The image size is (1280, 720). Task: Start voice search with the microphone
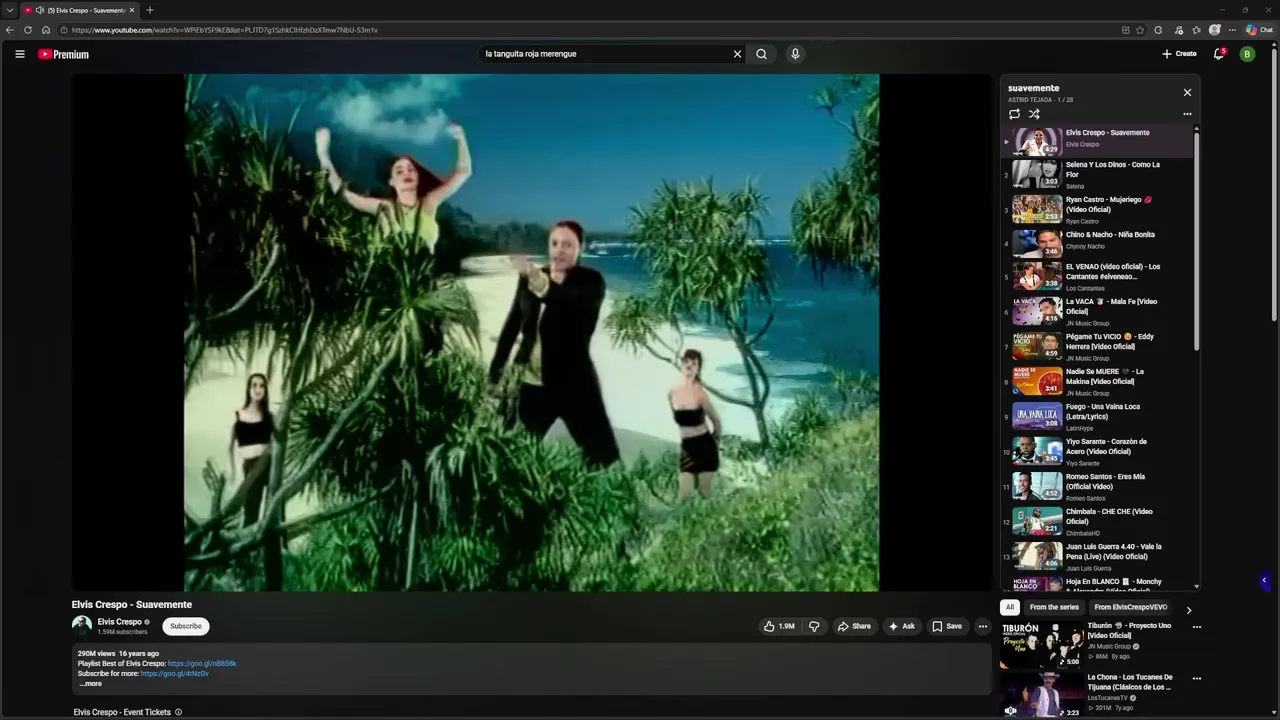click(x=795, y=54)
